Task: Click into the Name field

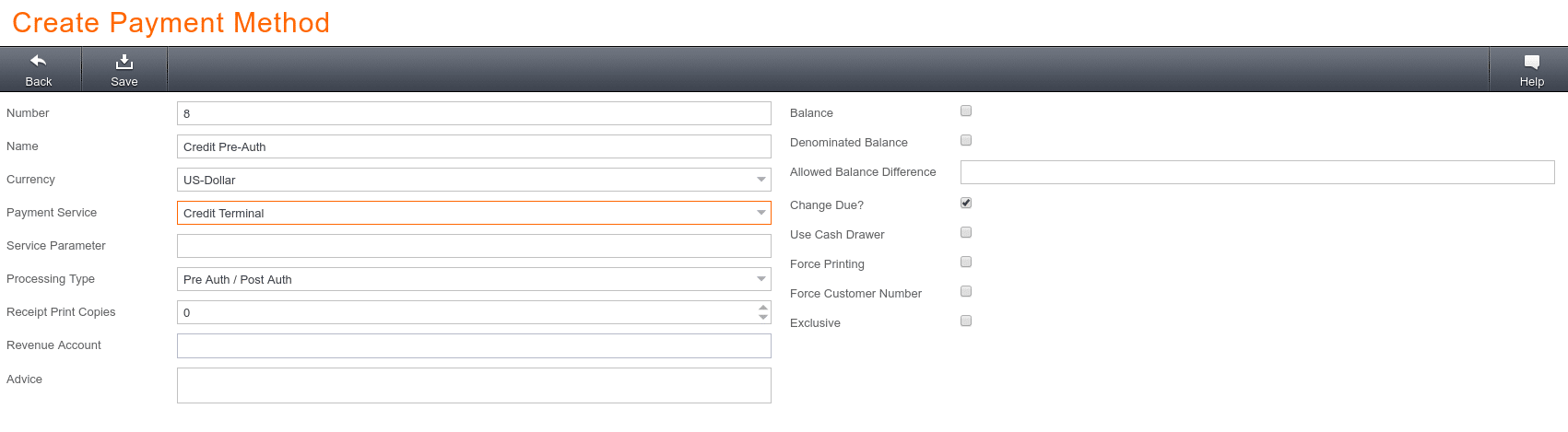Action: [x=474, y=146]
